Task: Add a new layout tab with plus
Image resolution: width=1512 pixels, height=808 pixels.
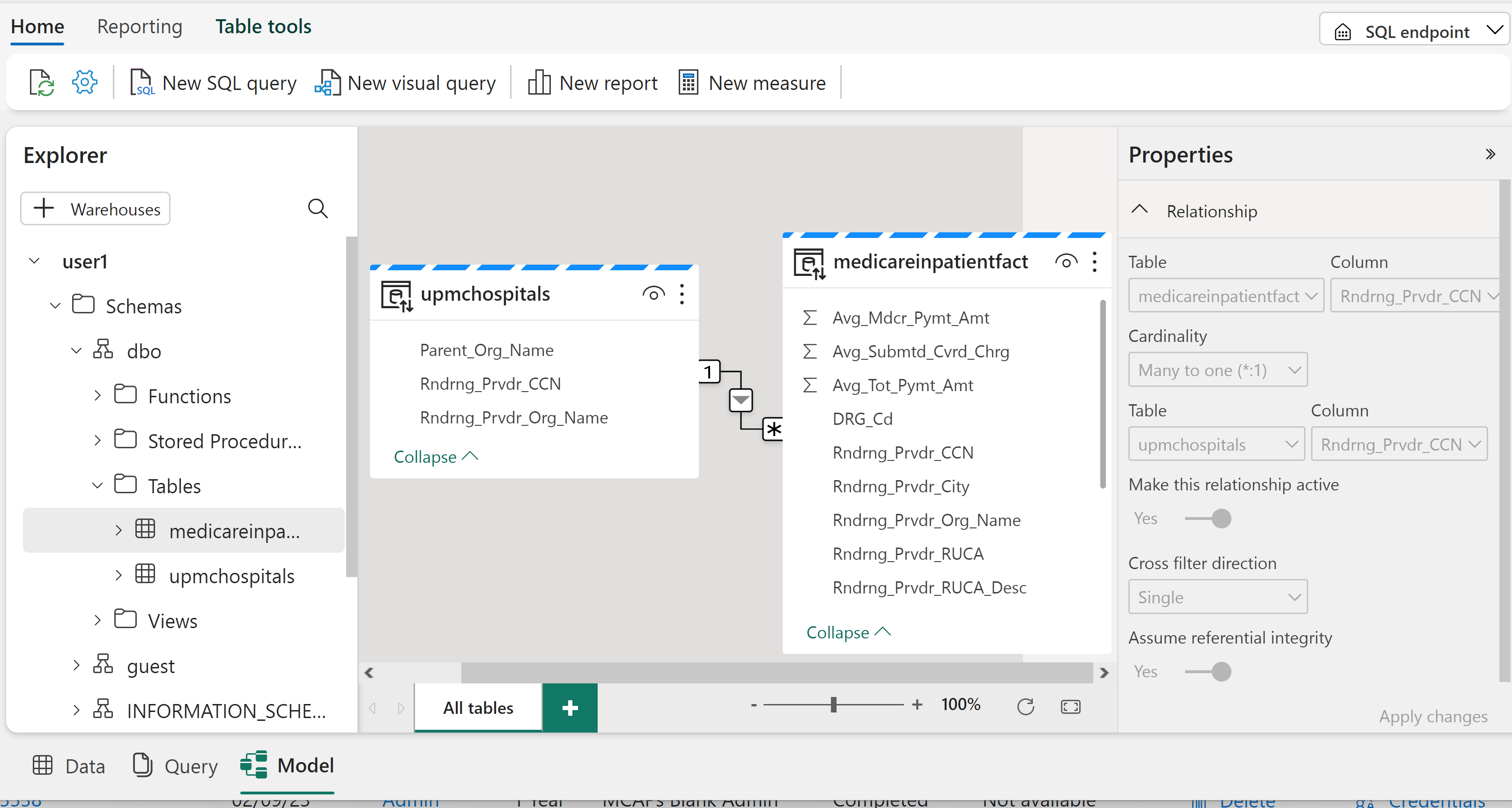Action: (570, 708)
